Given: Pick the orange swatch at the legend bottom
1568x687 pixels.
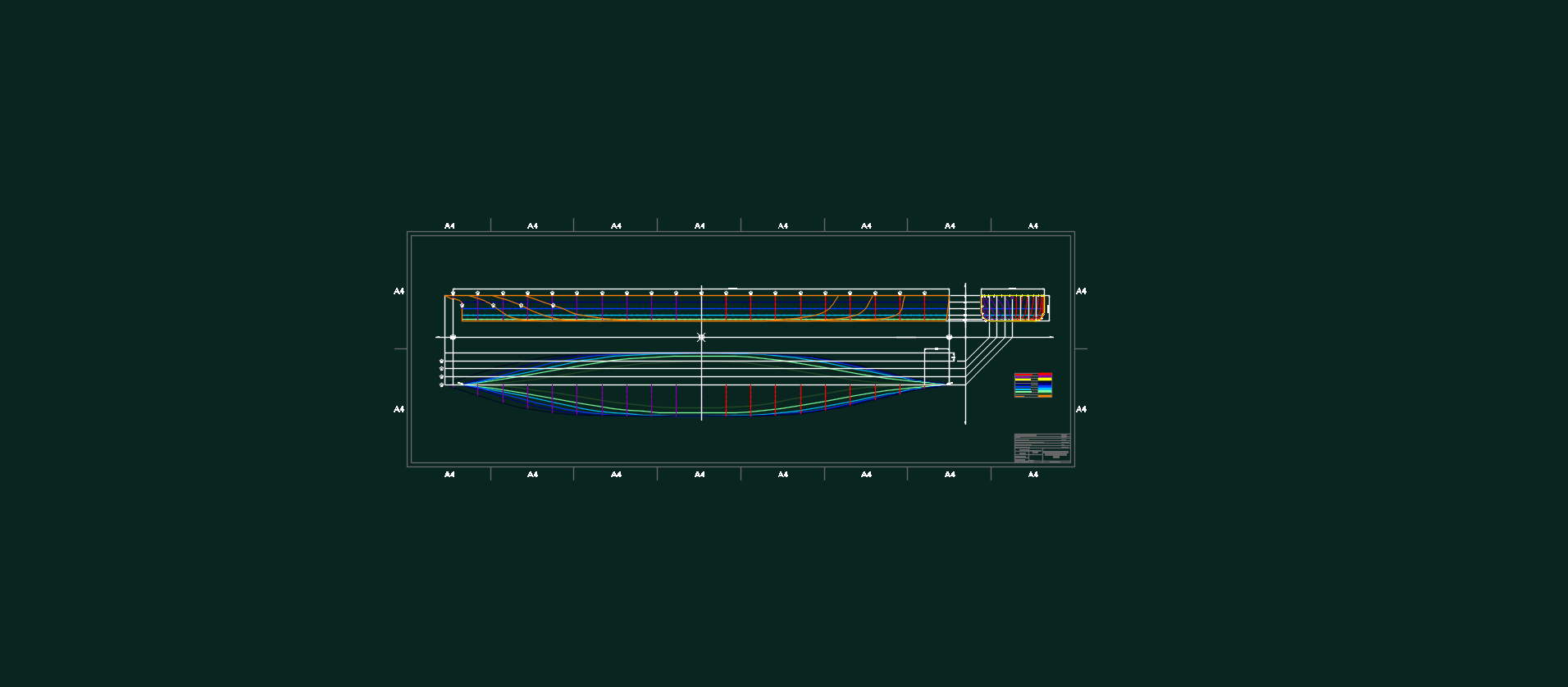Looking at the screenshot, I should (1044, 396).
